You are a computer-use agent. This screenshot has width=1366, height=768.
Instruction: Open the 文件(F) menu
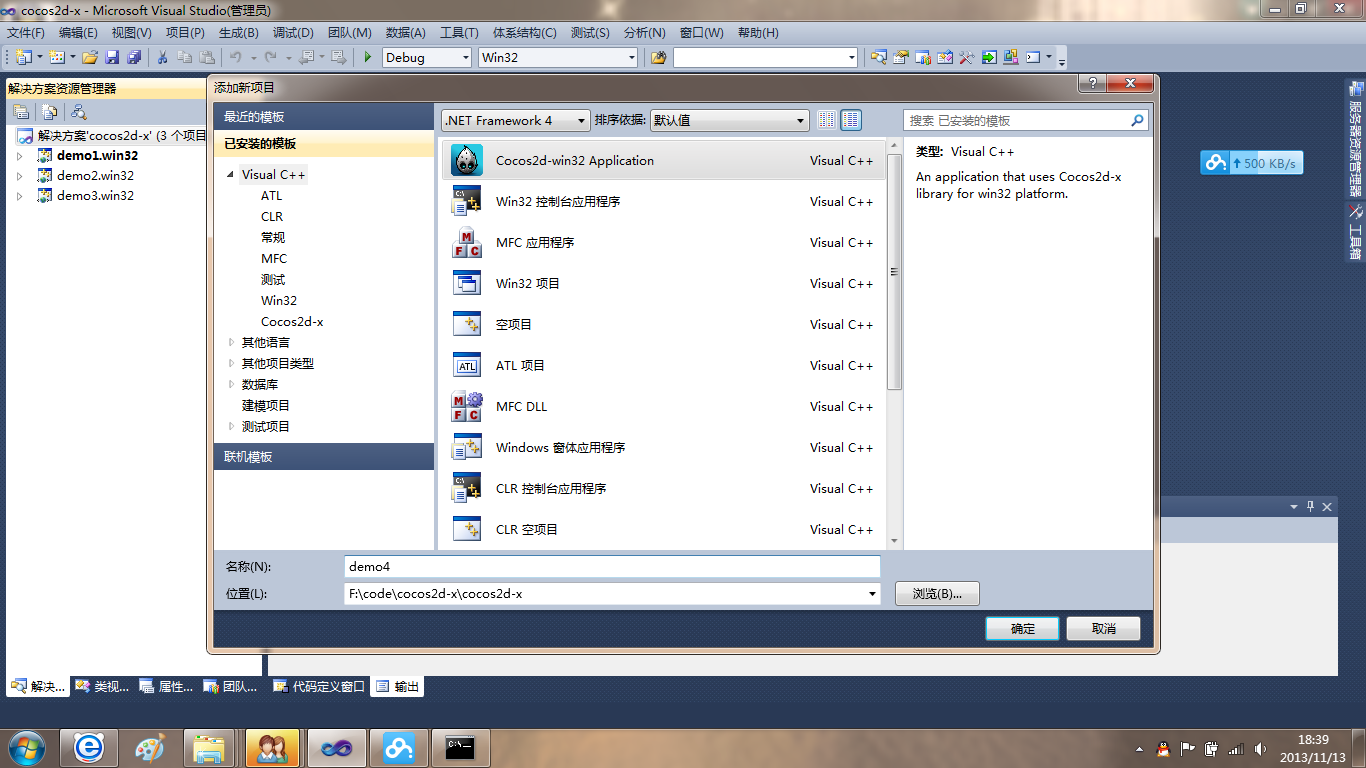[26, 33]
